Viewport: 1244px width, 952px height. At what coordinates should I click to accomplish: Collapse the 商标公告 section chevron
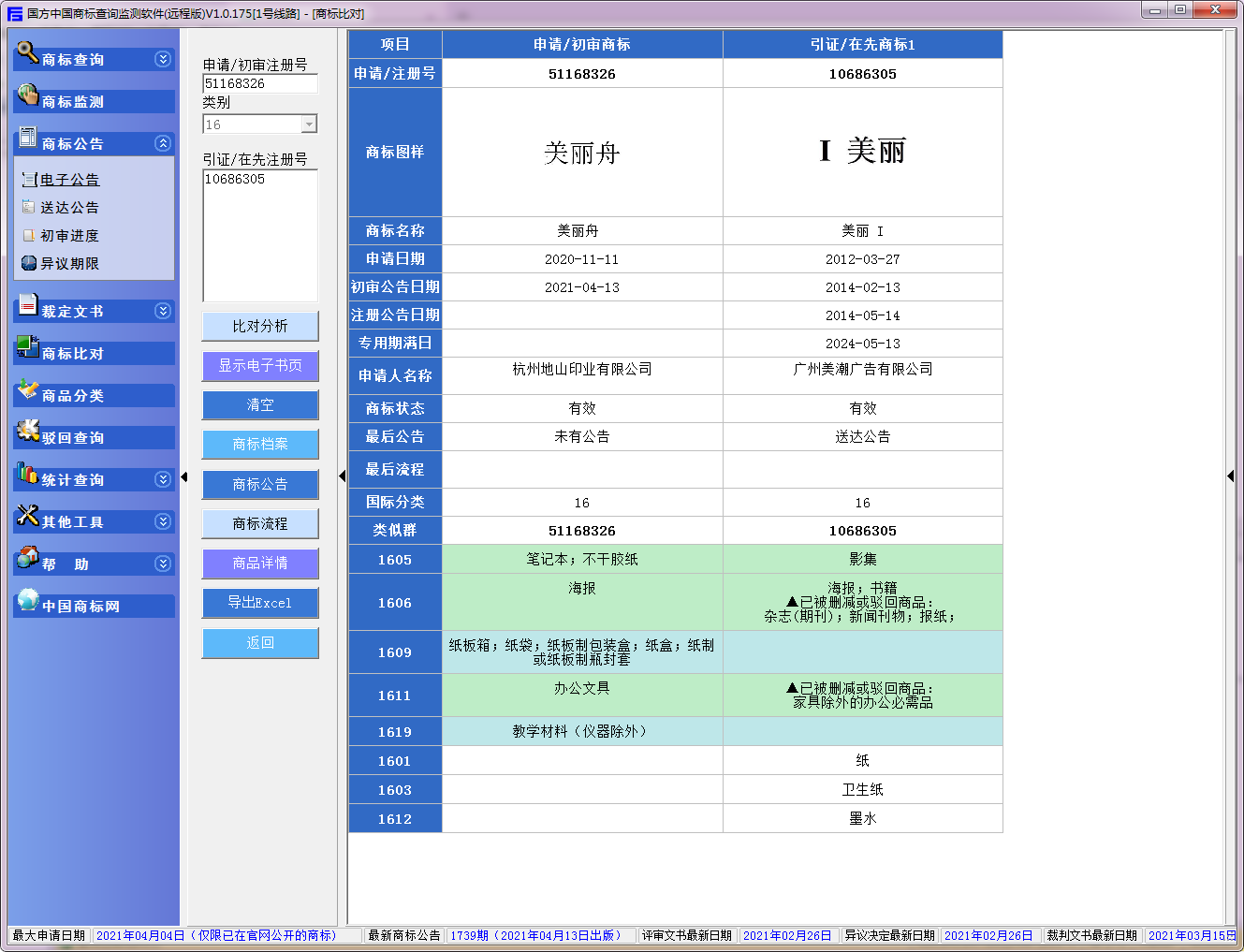tap(163, 143)
